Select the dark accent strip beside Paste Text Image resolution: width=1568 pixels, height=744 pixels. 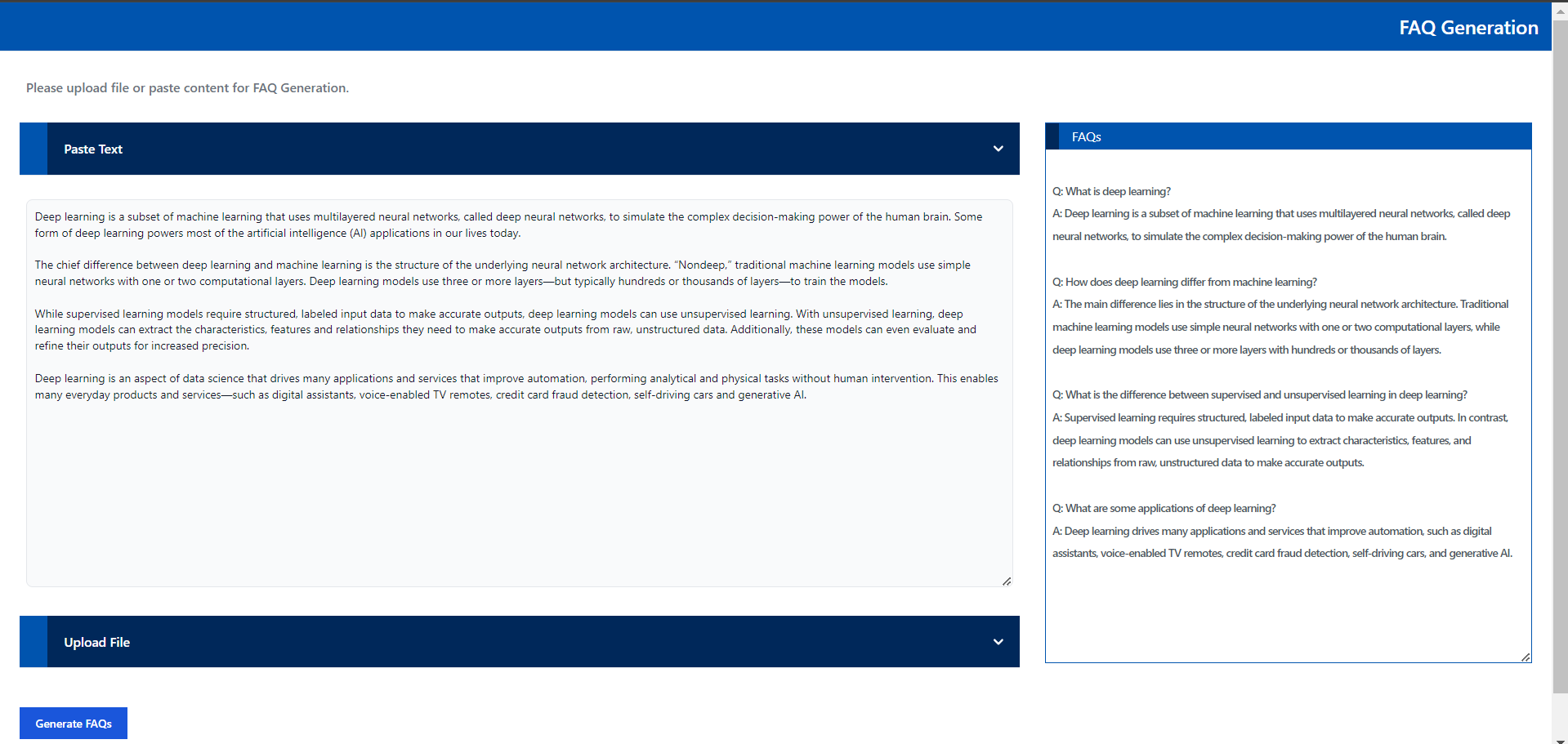pyautogui.click(x=33, y=149)
